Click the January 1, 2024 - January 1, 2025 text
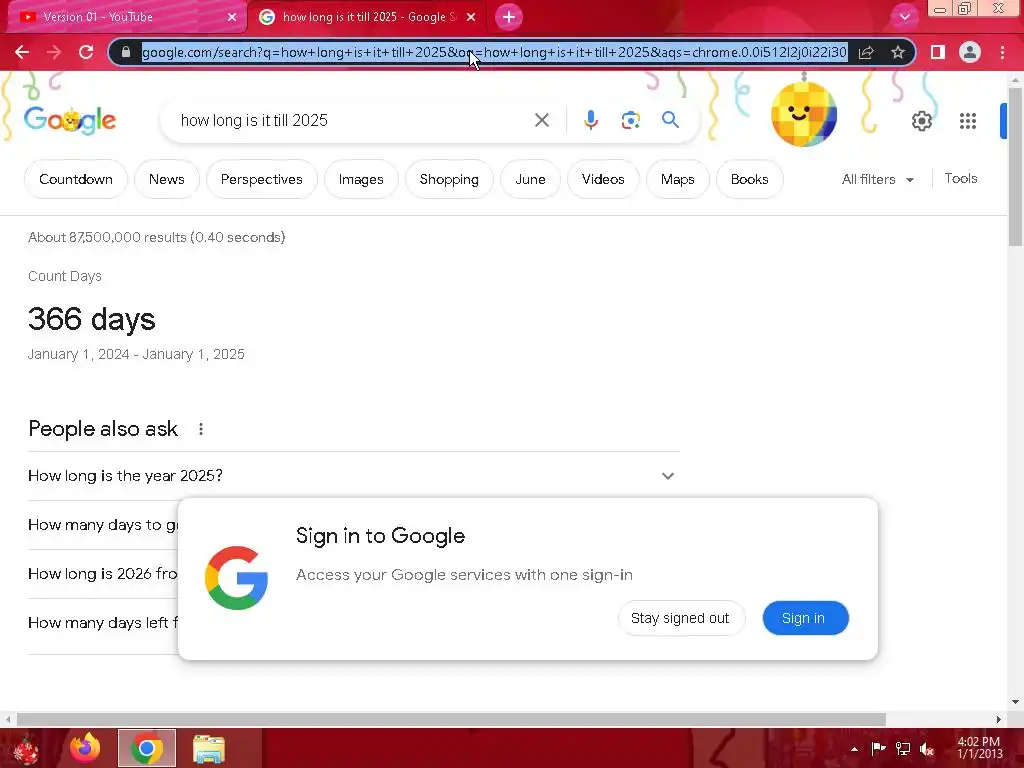The width and height of the screenshot is (1024, 768). coord(136,354)
